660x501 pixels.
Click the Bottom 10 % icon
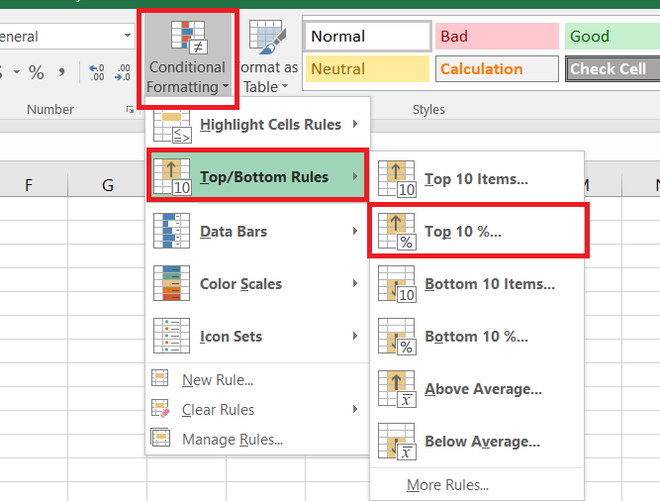397,336
